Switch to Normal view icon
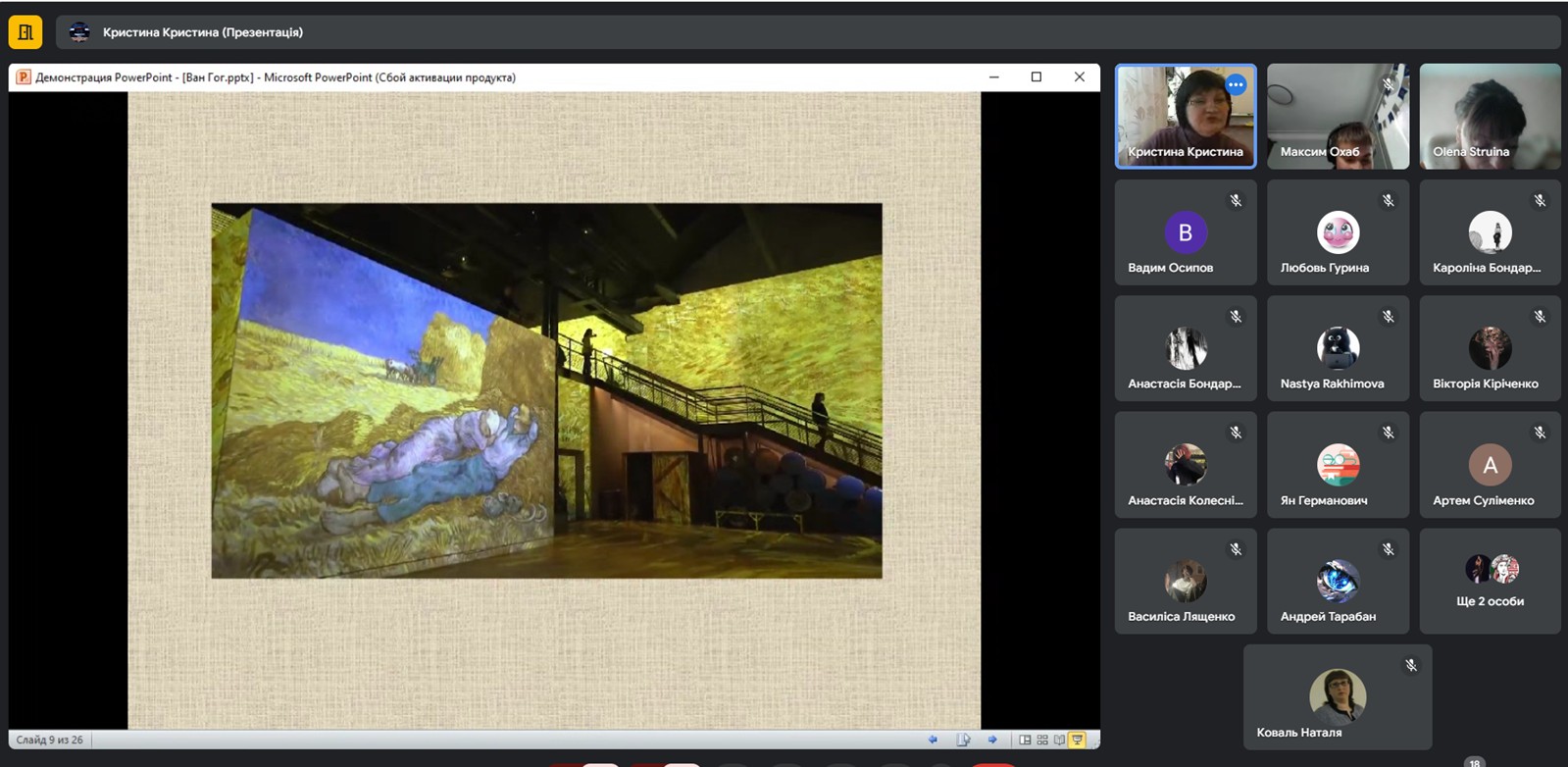The image size is (1568, 767). click(1025, 740)
